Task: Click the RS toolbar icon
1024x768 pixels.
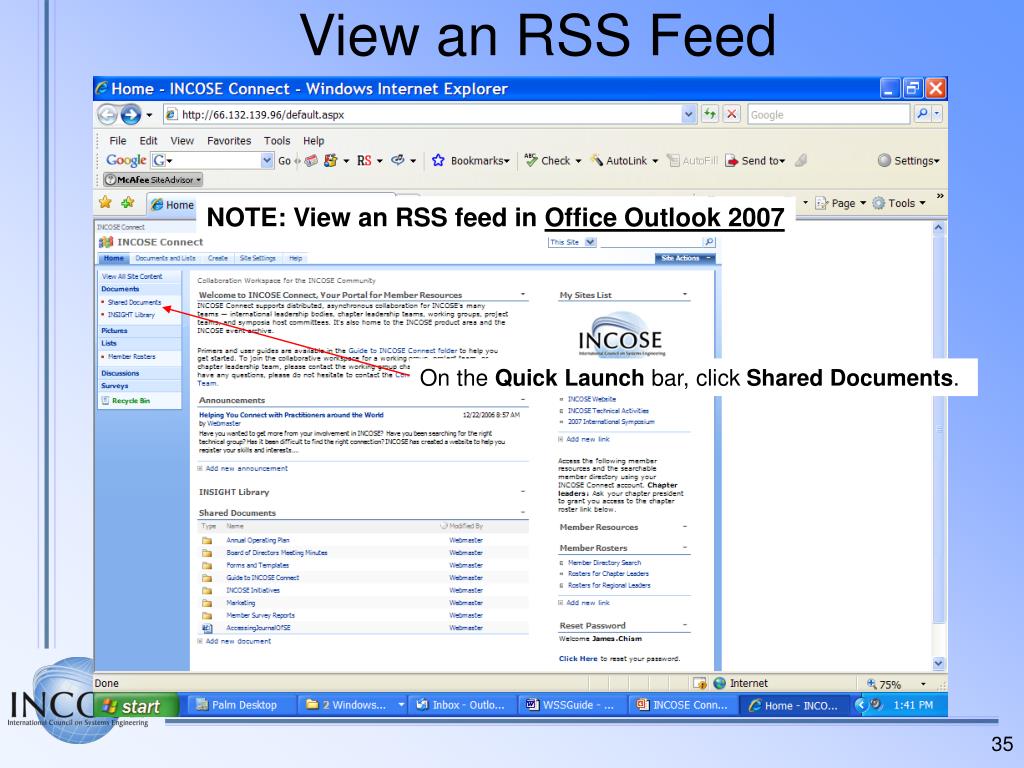Action: point(364,161)
